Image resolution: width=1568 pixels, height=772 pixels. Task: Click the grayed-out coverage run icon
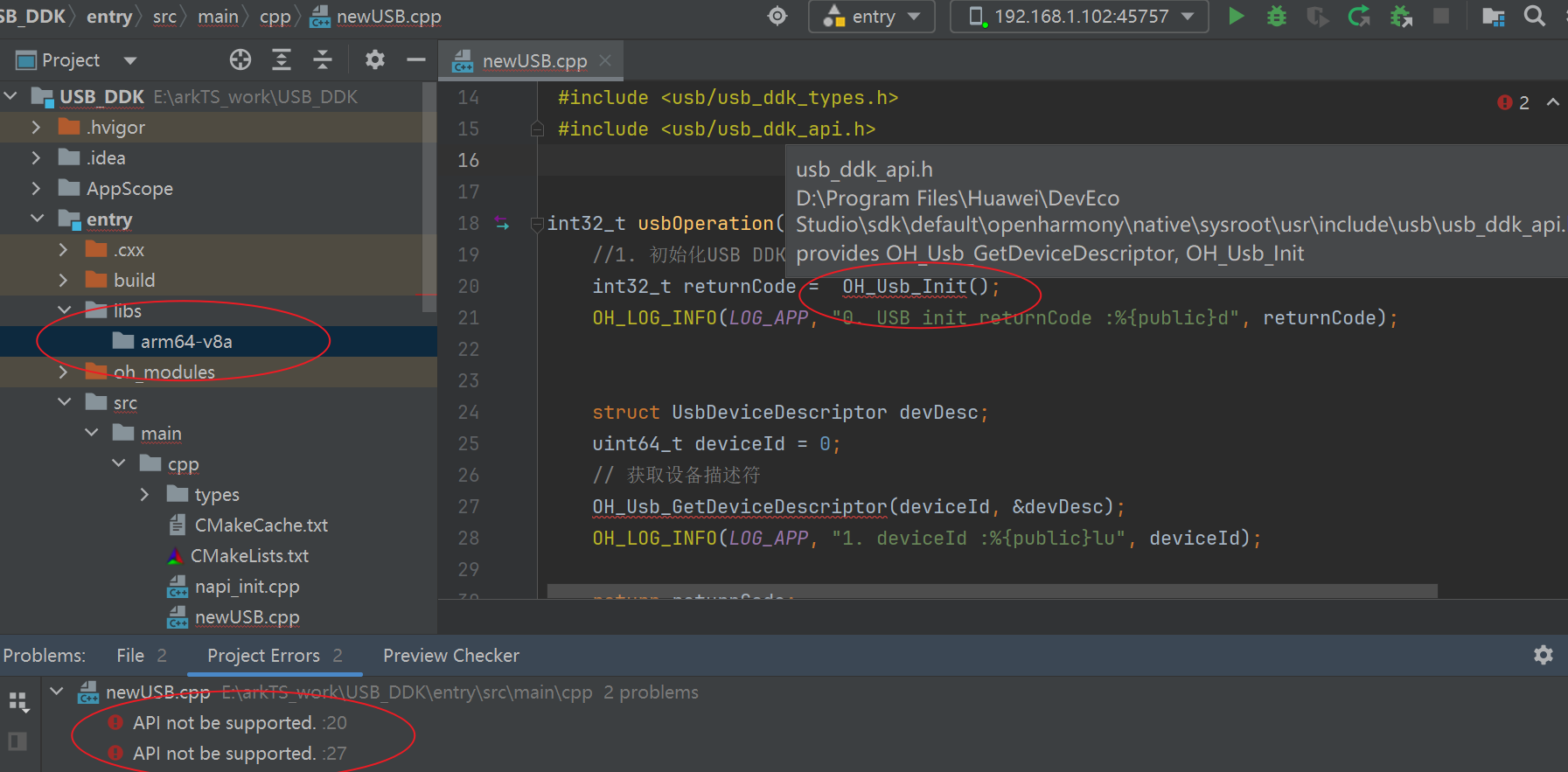pyautogui.click(x=1317, y=16)
